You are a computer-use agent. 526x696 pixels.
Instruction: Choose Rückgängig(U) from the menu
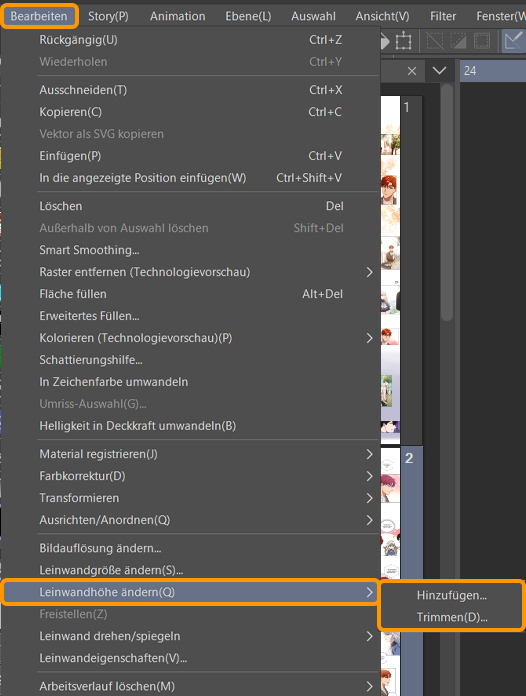[x=190, y=40]
